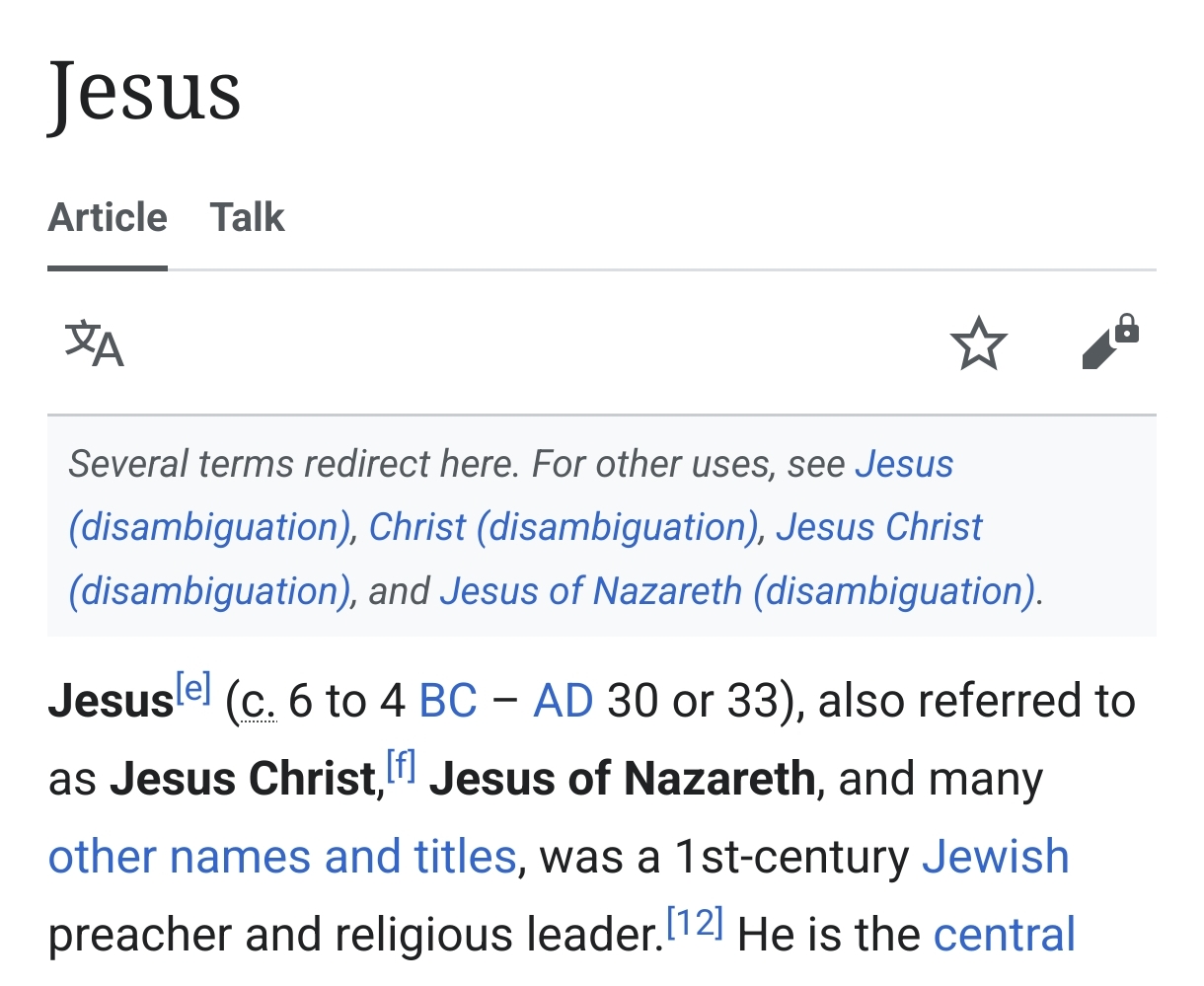Open Christ (disambiguation) link
This screenshot has width=1204, height=986.
564,527
